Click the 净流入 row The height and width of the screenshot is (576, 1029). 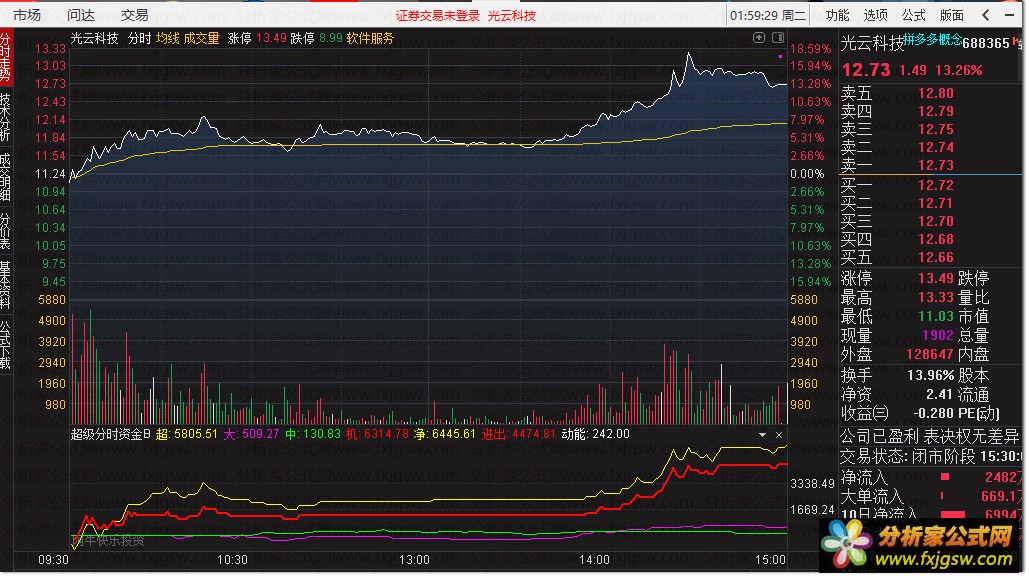[931, 478]
